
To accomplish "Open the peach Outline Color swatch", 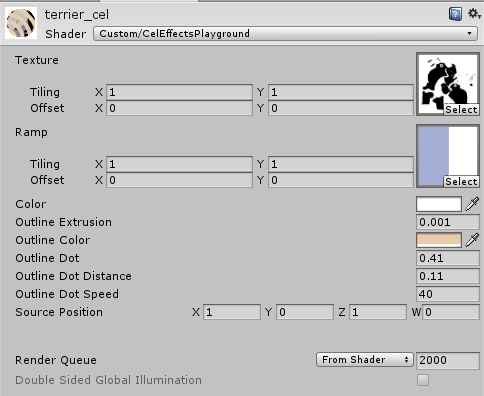I will pos(439,240).
